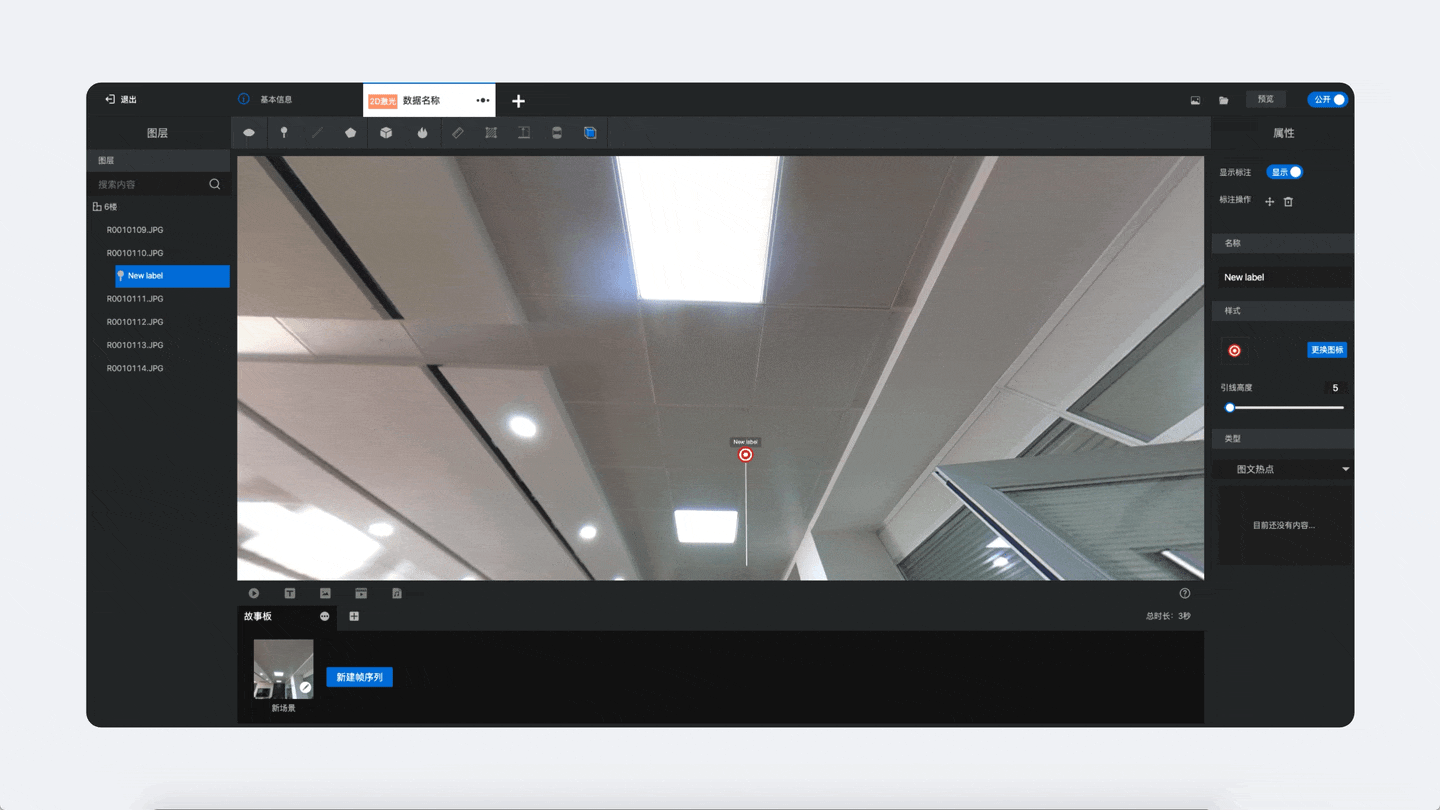Select the line drawing tool
Image resolution: width=1440 pixels, height=810 pixels.
pos(317,133)
